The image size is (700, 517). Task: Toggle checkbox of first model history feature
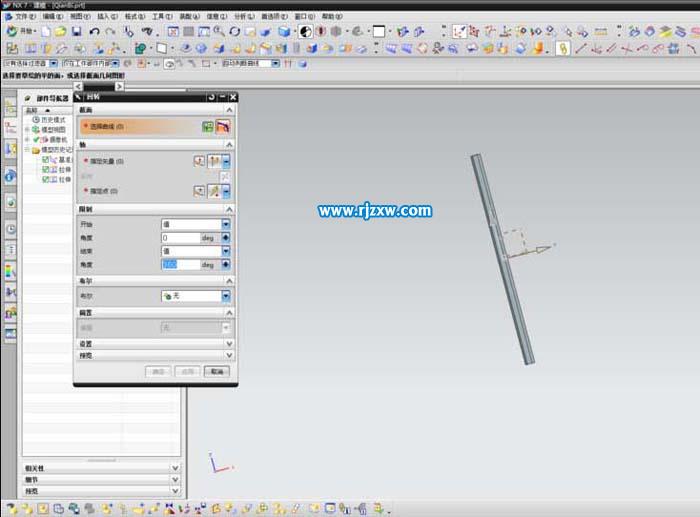pyautogui.click(x=46, y=160)
